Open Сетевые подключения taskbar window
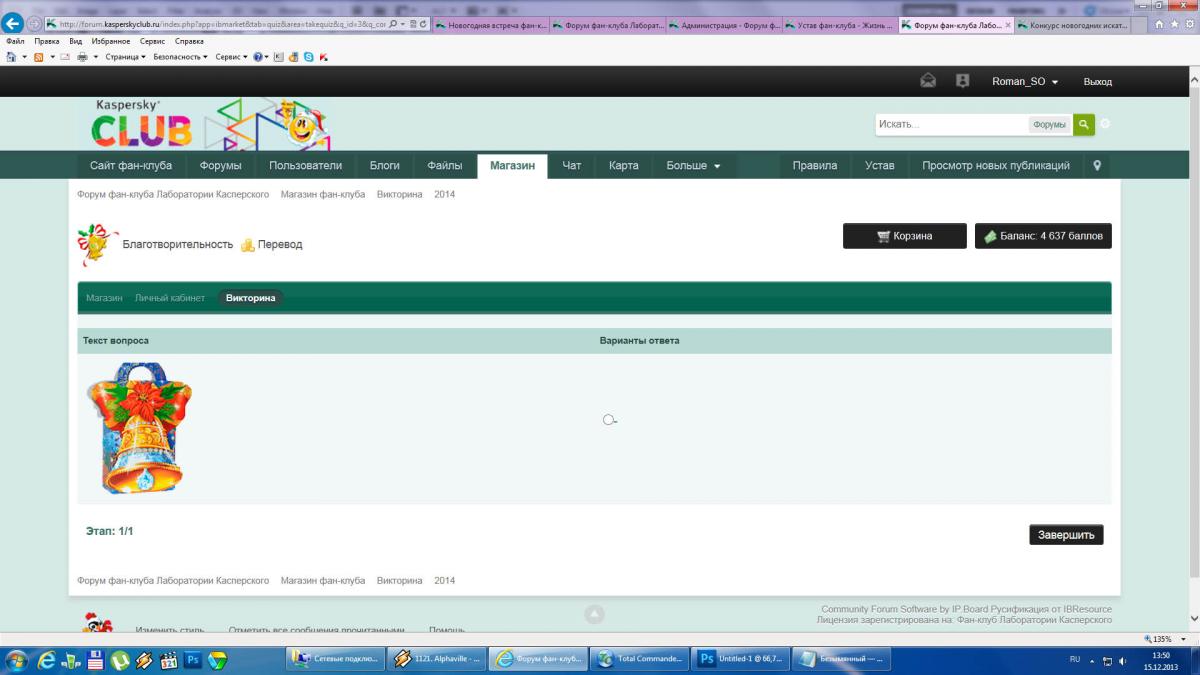 click(335, 660)
